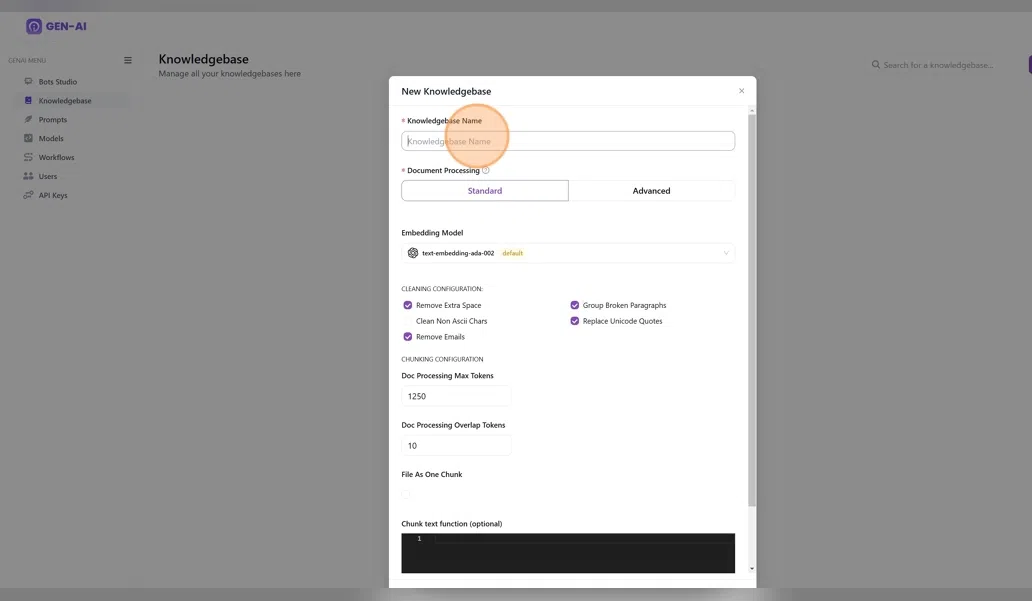The image size is (1032, 601).
Task: Uncheck the Remove Extra Space checkbox
Action: (408, 306)
